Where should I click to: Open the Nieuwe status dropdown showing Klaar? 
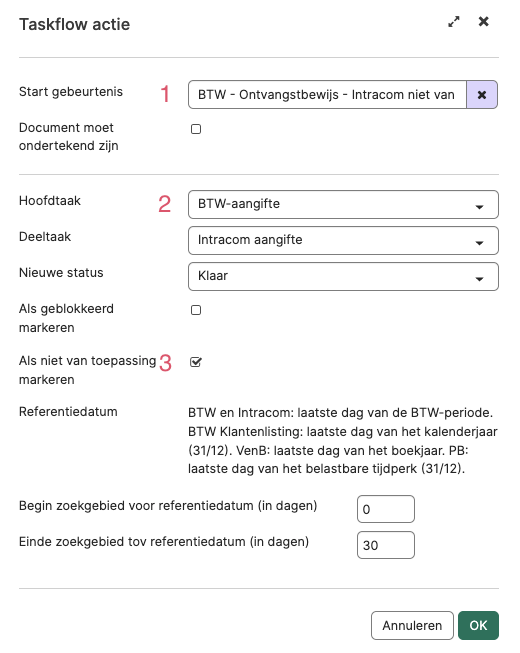tap(343, 277)
